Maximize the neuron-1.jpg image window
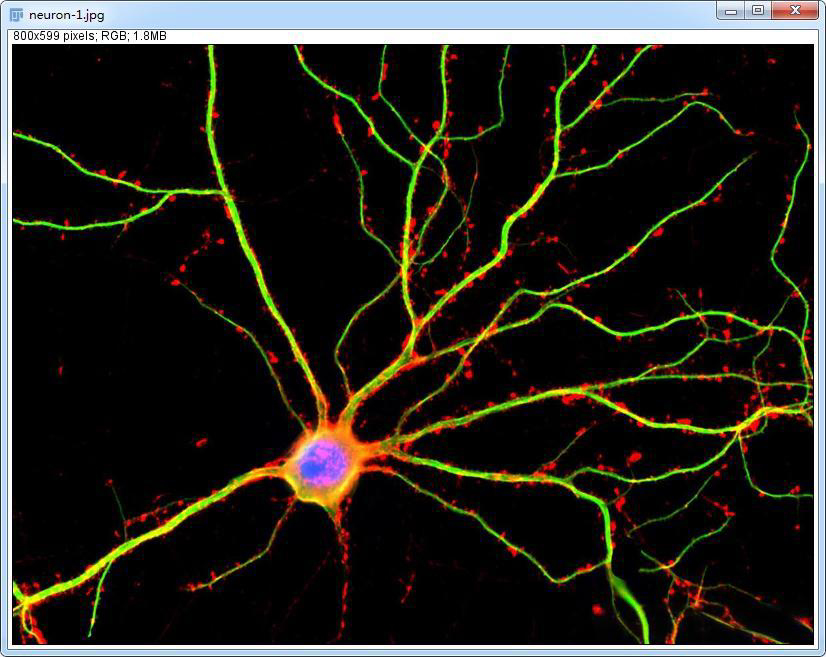This screenshot has width=826, height=657. point(758,11)
